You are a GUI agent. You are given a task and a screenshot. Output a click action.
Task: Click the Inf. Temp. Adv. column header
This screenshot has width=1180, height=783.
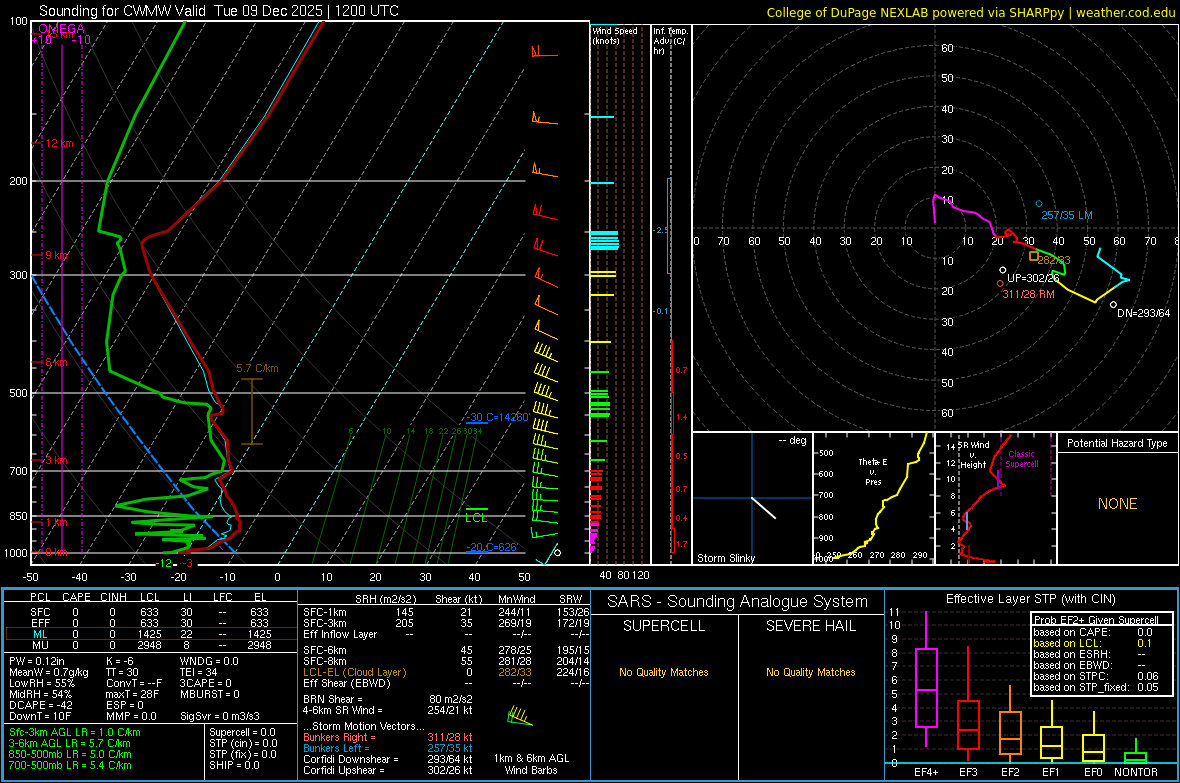tap(670, 41)
